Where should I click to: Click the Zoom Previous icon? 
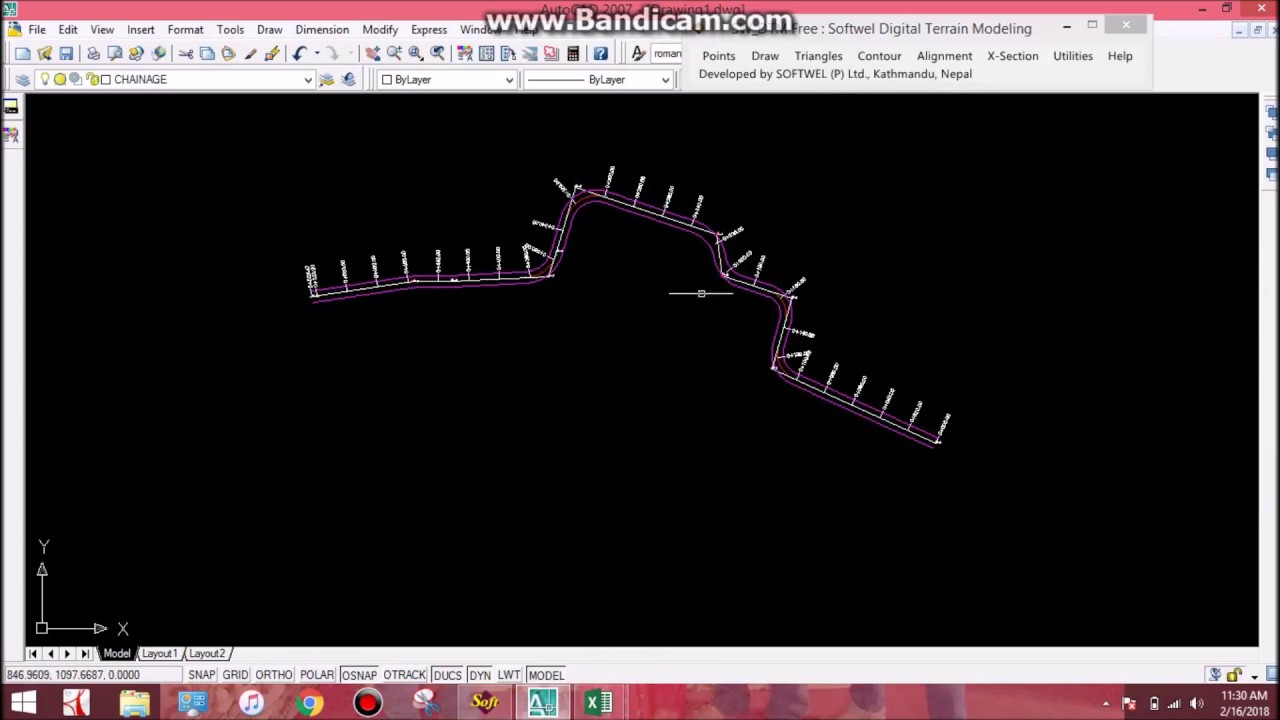tap(437, 53)
